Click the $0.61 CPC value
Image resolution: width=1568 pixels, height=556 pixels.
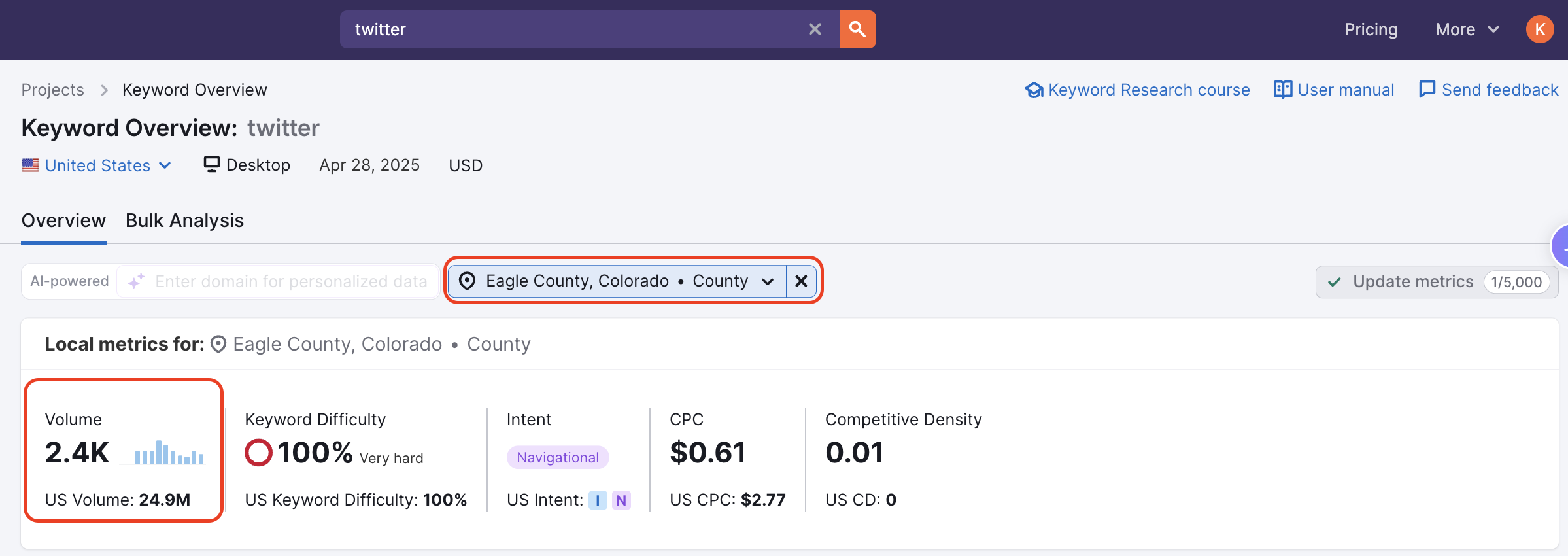click(707, 453)
